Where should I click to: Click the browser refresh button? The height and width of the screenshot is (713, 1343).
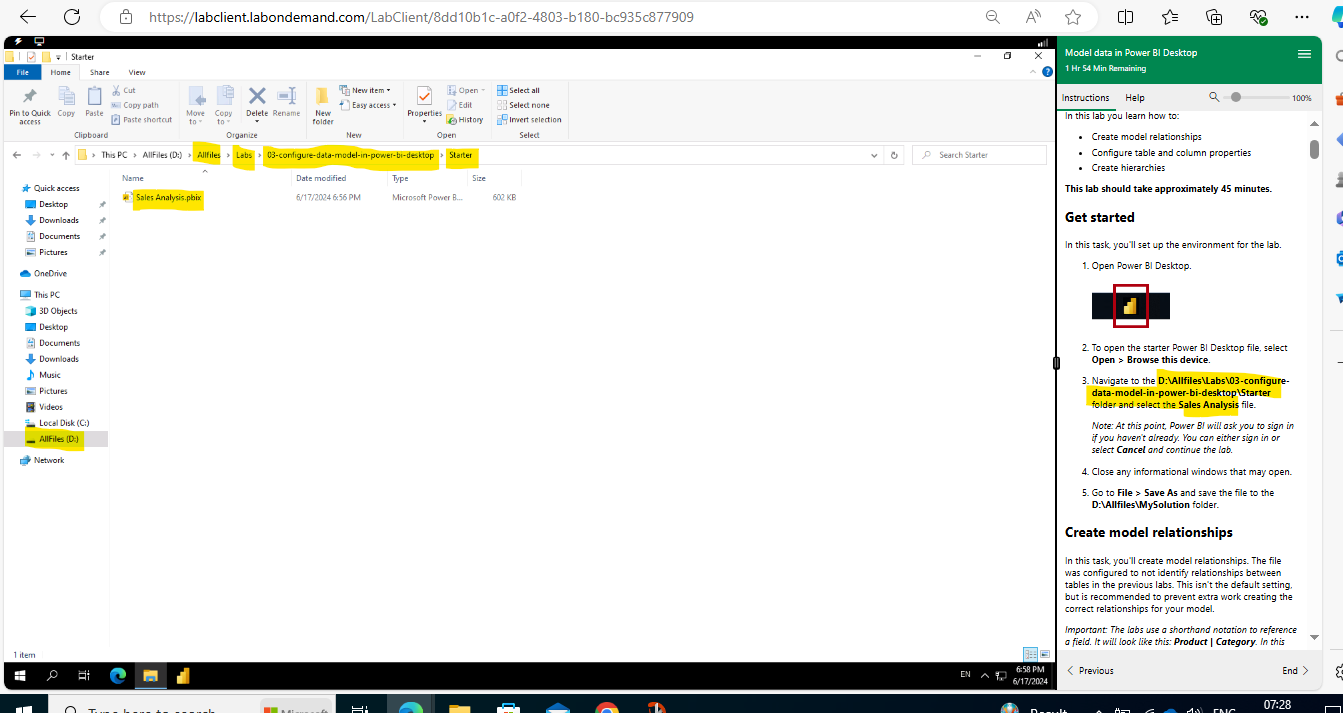(71, 17)
